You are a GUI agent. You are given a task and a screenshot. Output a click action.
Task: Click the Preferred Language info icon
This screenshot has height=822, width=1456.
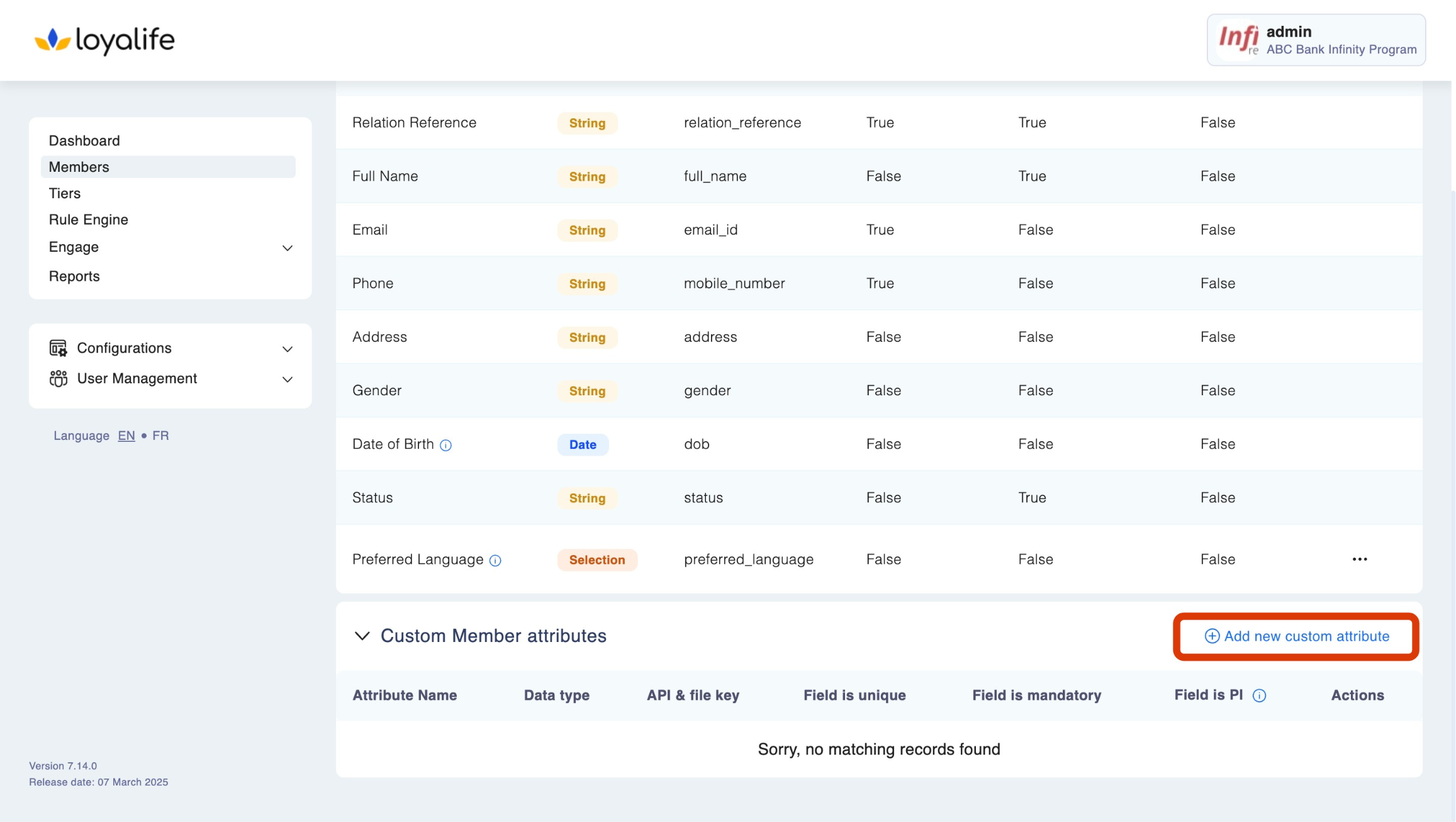pos(495,560)
